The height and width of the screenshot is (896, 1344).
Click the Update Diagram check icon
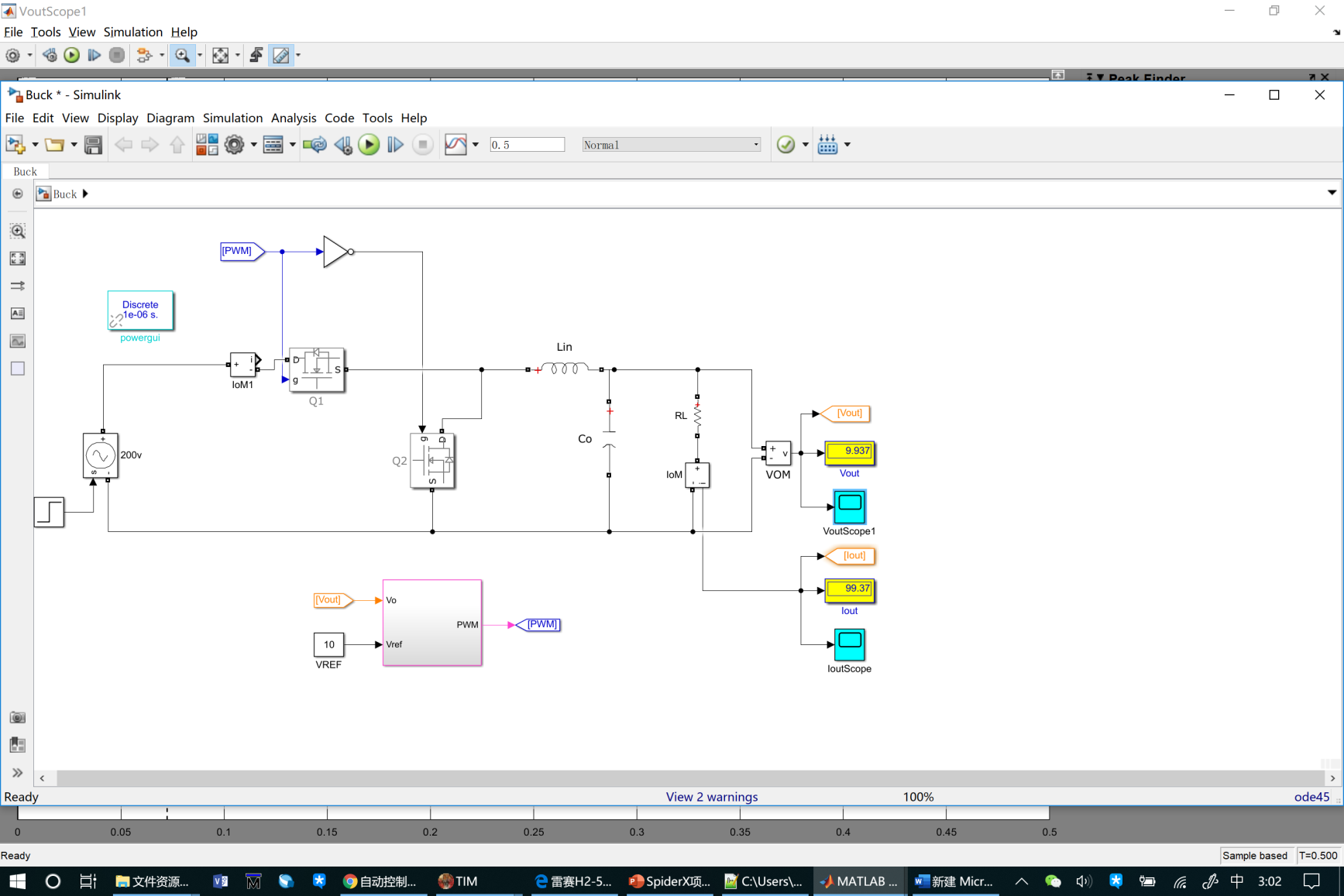point(785,145)
